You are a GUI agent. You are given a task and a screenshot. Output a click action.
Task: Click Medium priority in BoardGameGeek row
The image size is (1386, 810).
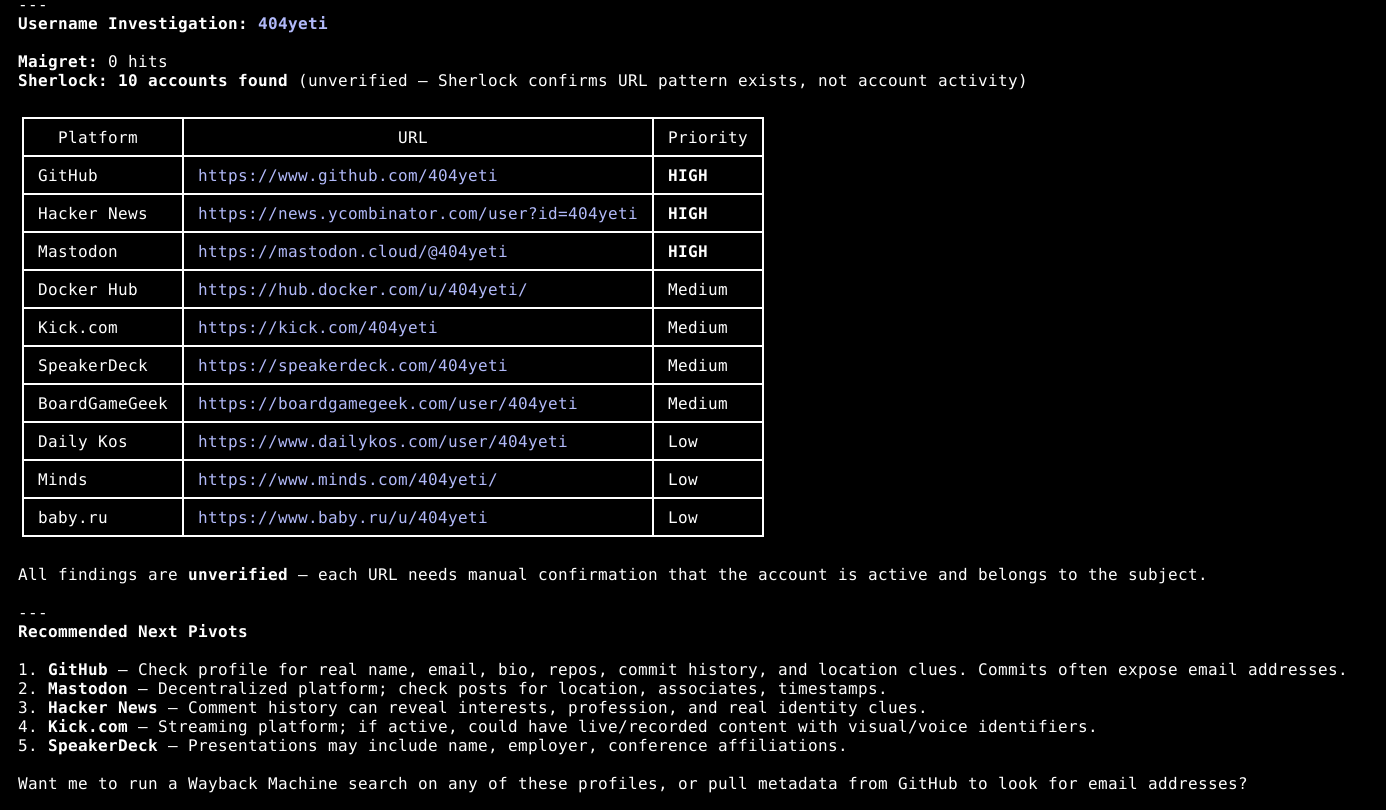coord(697,403)
